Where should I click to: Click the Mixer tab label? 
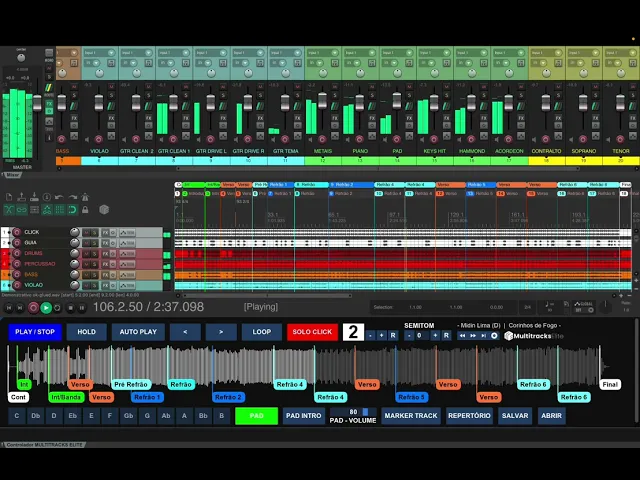[x=13, y=175]
